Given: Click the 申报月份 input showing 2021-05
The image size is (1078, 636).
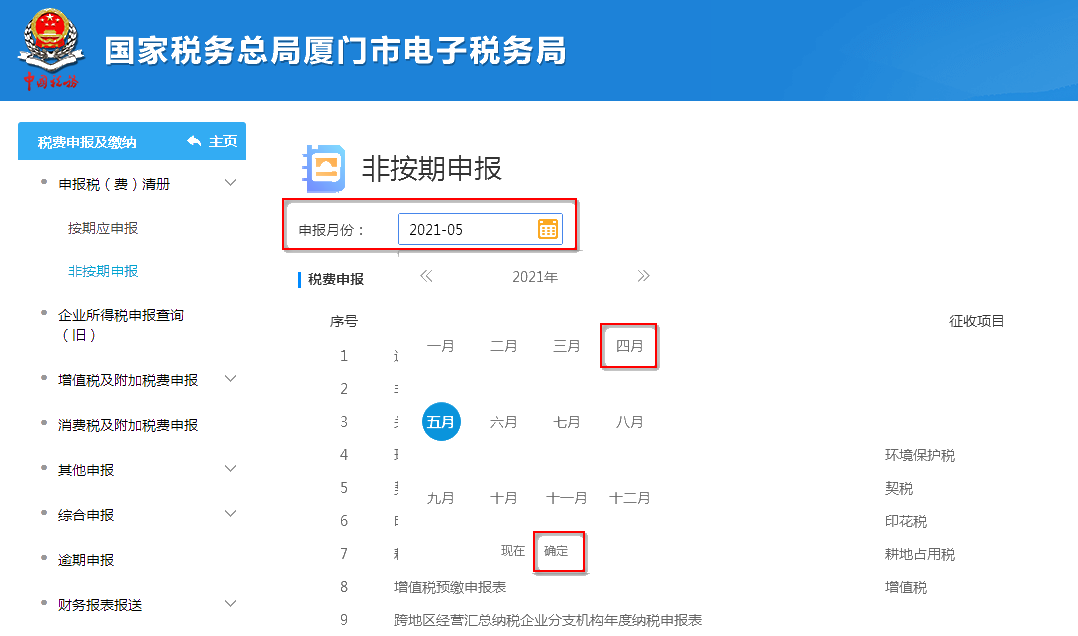Looking at the screenshot, I should click(x=480, y=229).
